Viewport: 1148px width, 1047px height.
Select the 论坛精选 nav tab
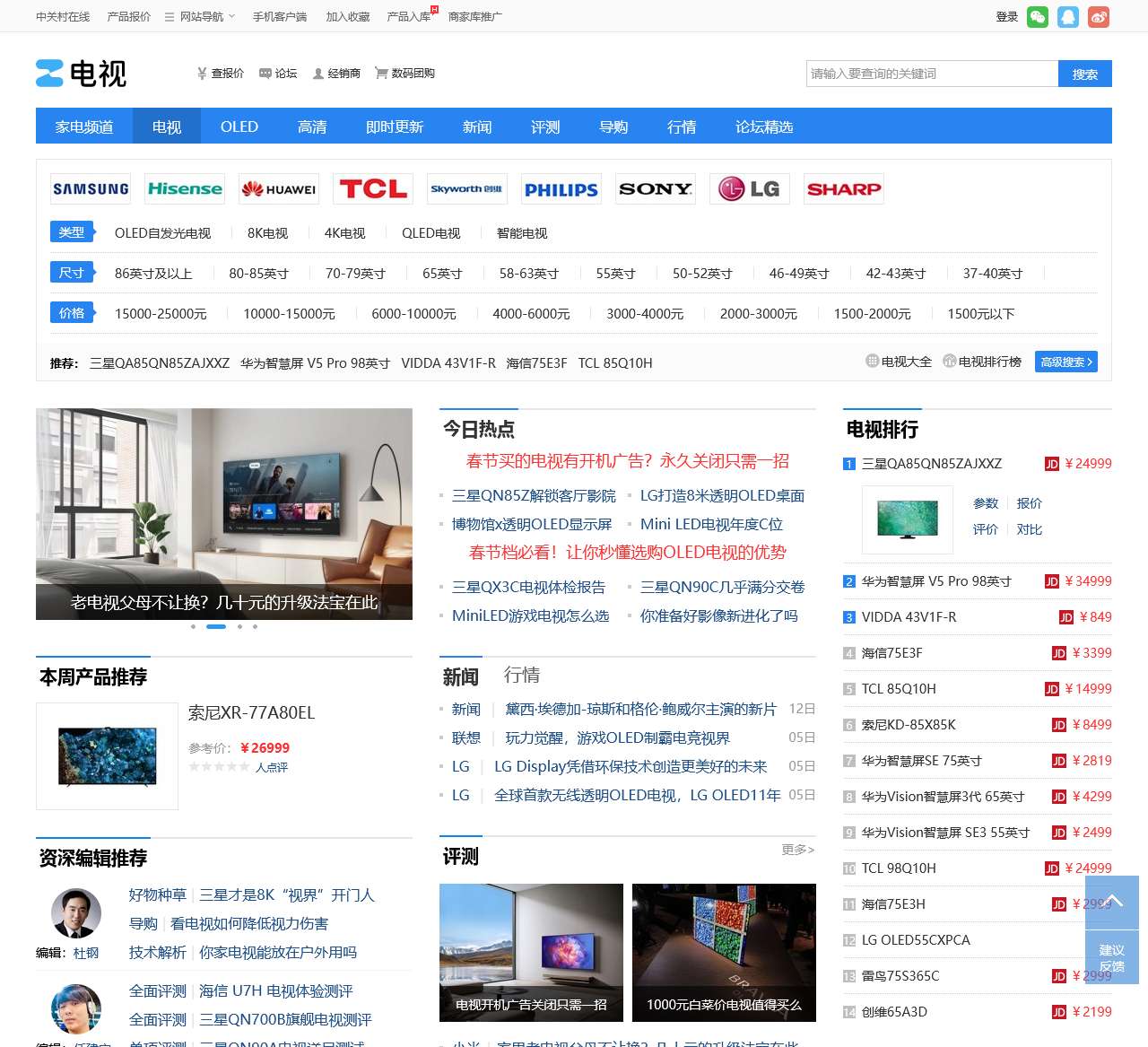764,127
